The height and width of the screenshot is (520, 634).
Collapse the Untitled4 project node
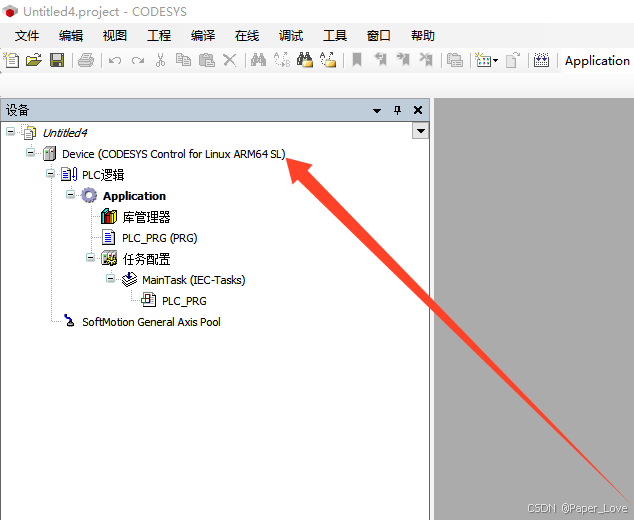11,131
